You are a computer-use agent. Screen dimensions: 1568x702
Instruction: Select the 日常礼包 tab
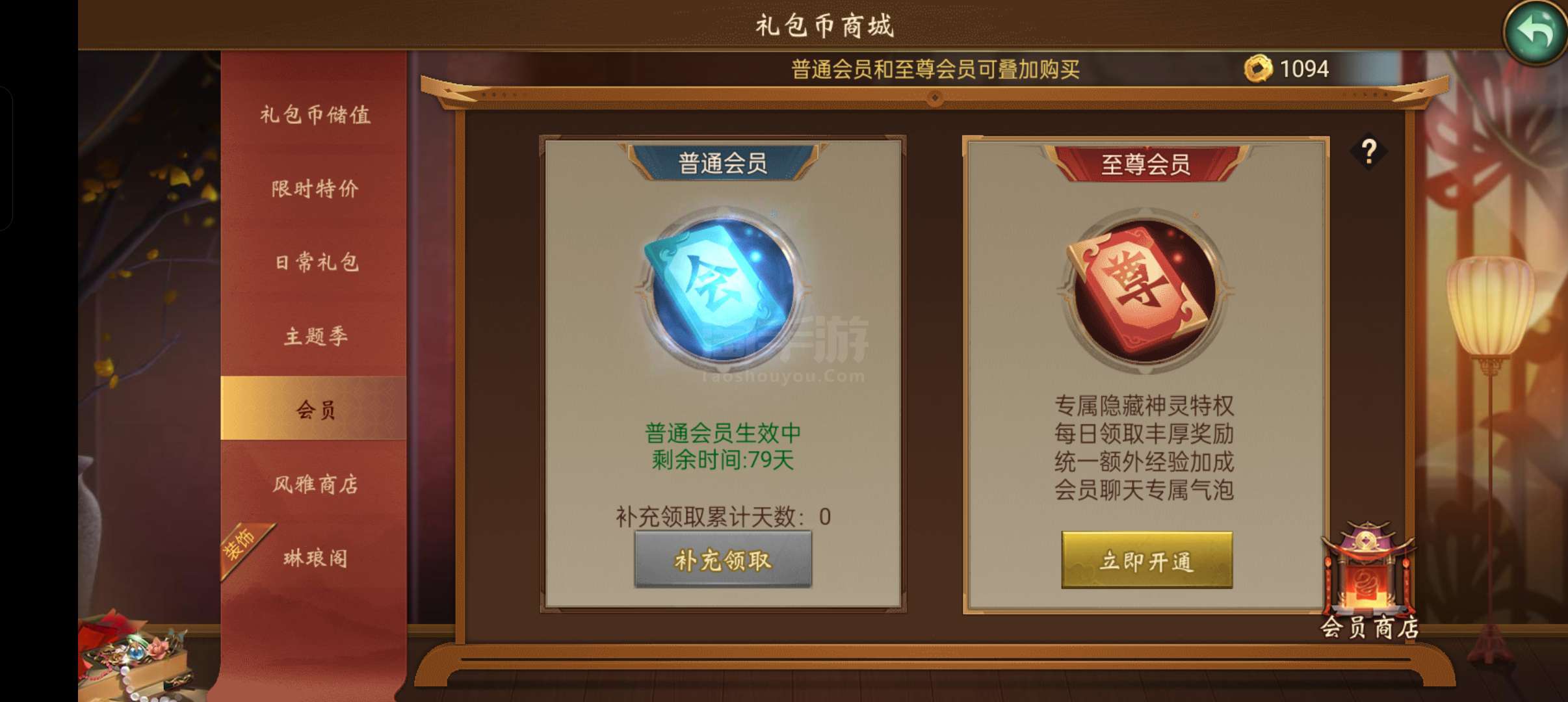315,263
